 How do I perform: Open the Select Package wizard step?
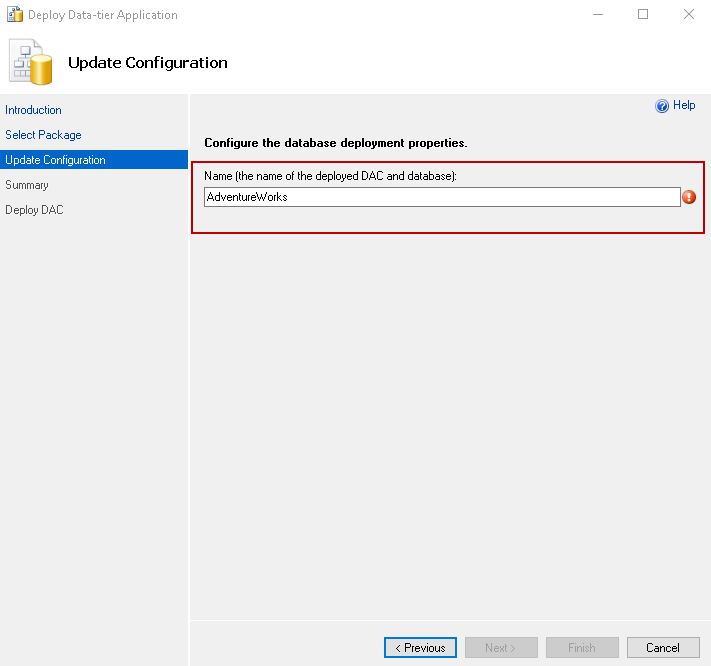[43, 135]
